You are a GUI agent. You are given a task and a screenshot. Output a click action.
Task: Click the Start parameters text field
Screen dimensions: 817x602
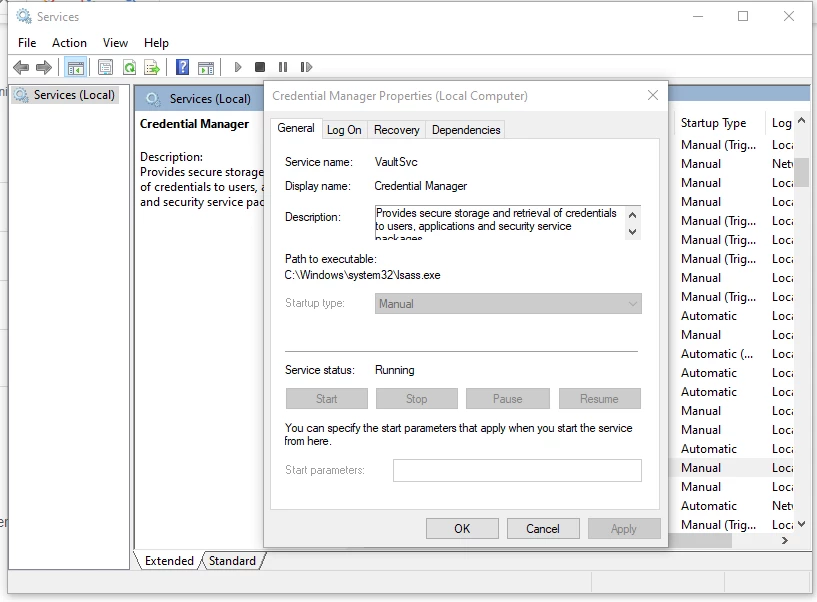click(x=517, y=470)
